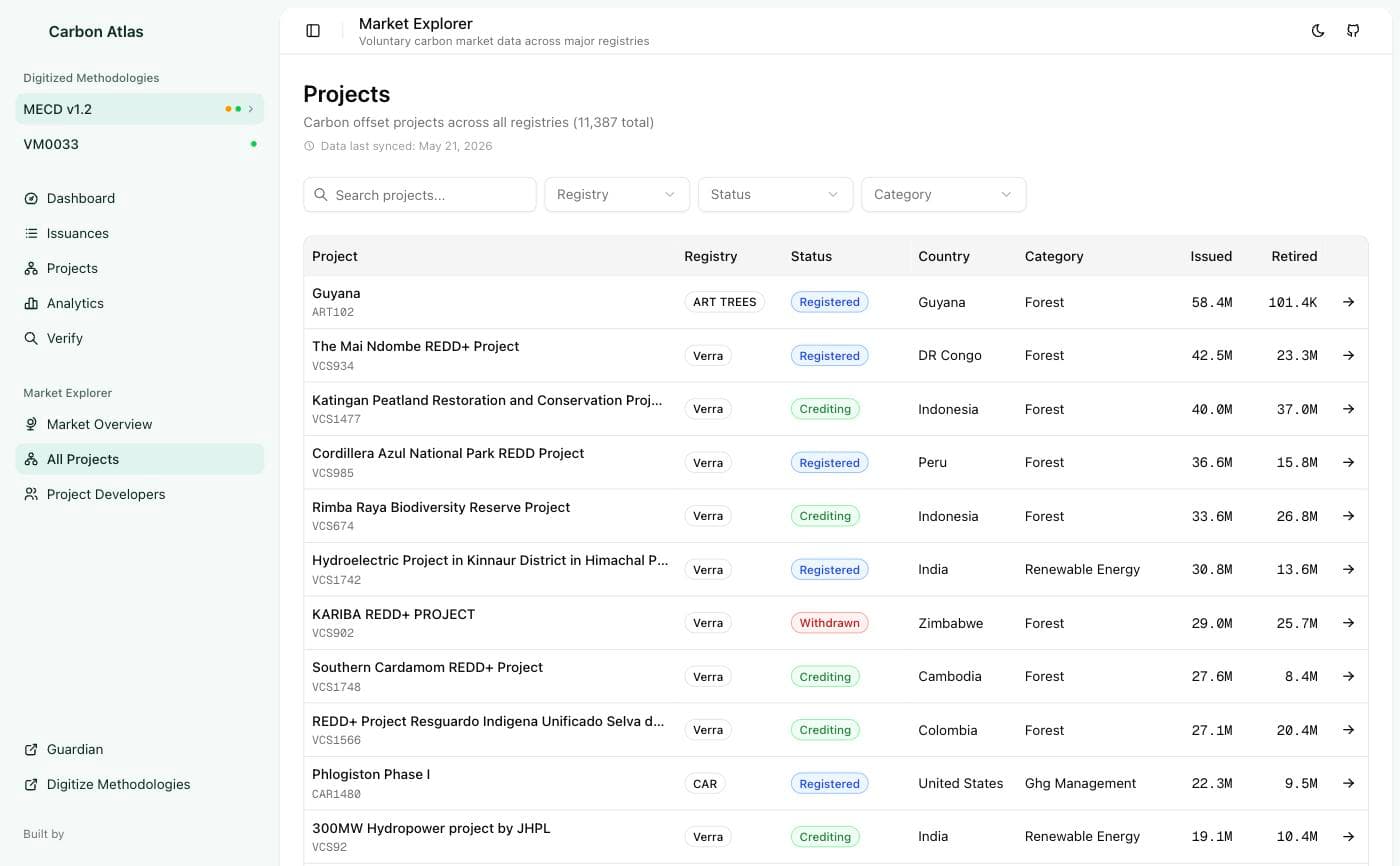This screenshot has height=866, width=1400.
Task: Open Southern Cardamom project arrow
Action: click(x=1348, y=676)
